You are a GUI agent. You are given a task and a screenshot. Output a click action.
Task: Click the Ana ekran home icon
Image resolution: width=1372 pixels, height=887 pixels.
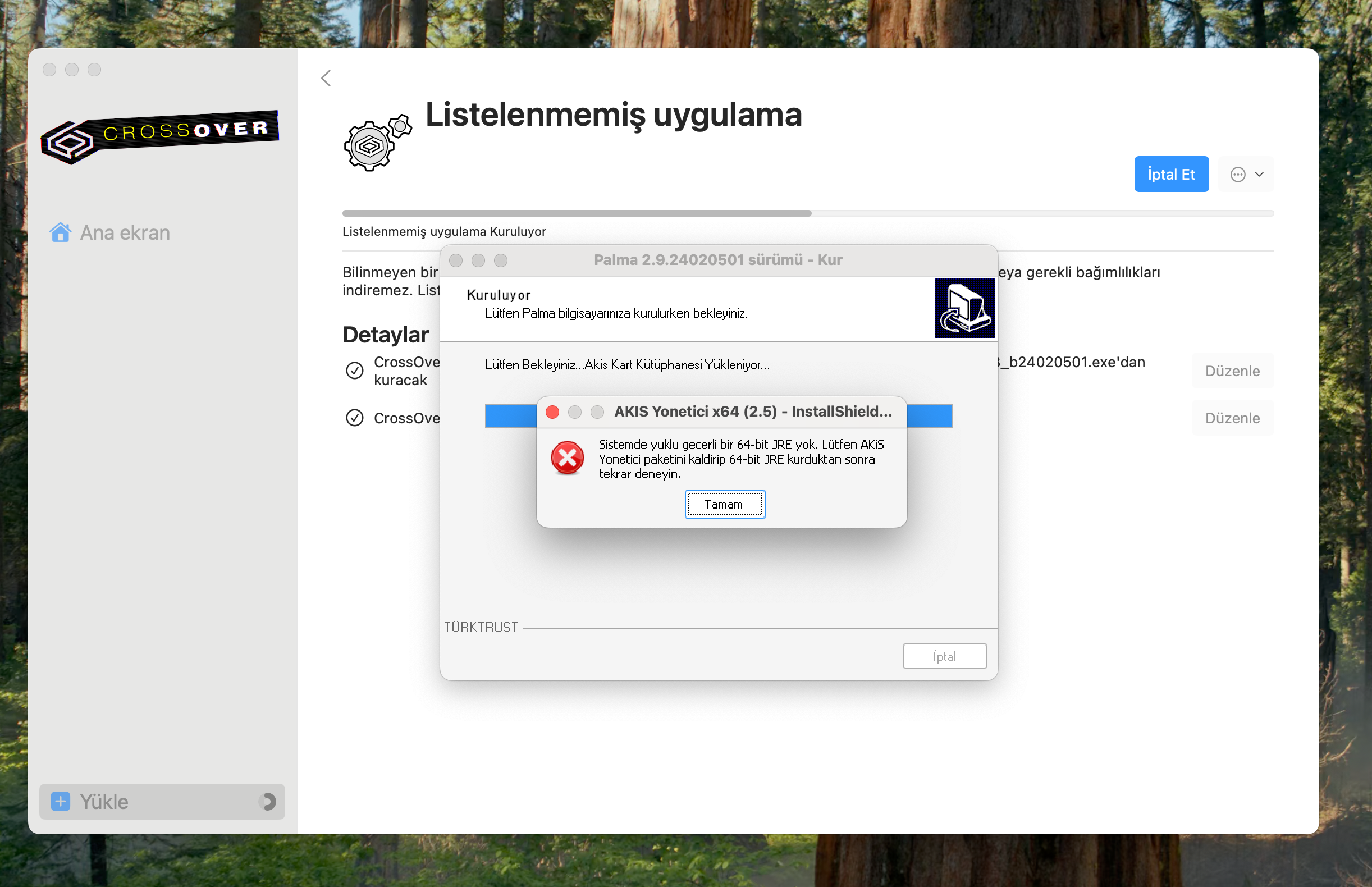point(61,232)
